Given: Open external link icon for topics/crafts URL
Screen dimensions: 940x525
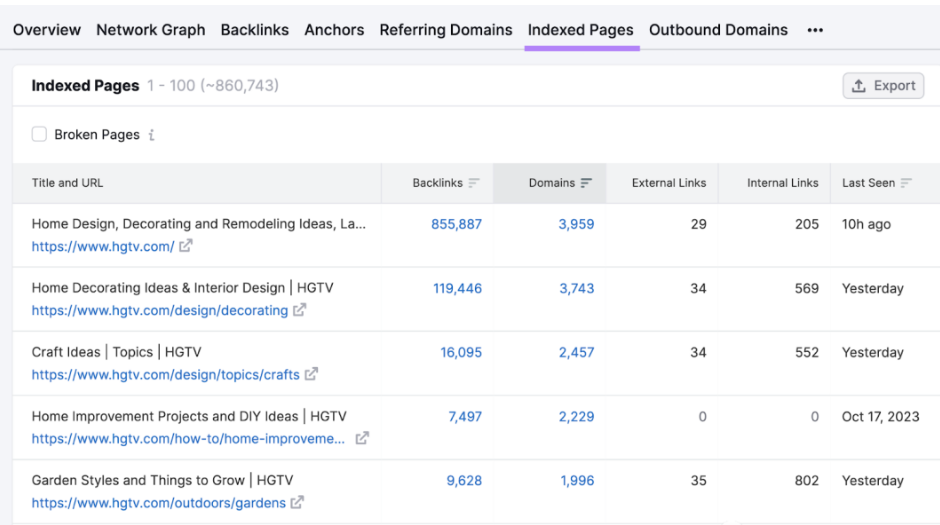Looking at the screenshot, I should 311,374.
